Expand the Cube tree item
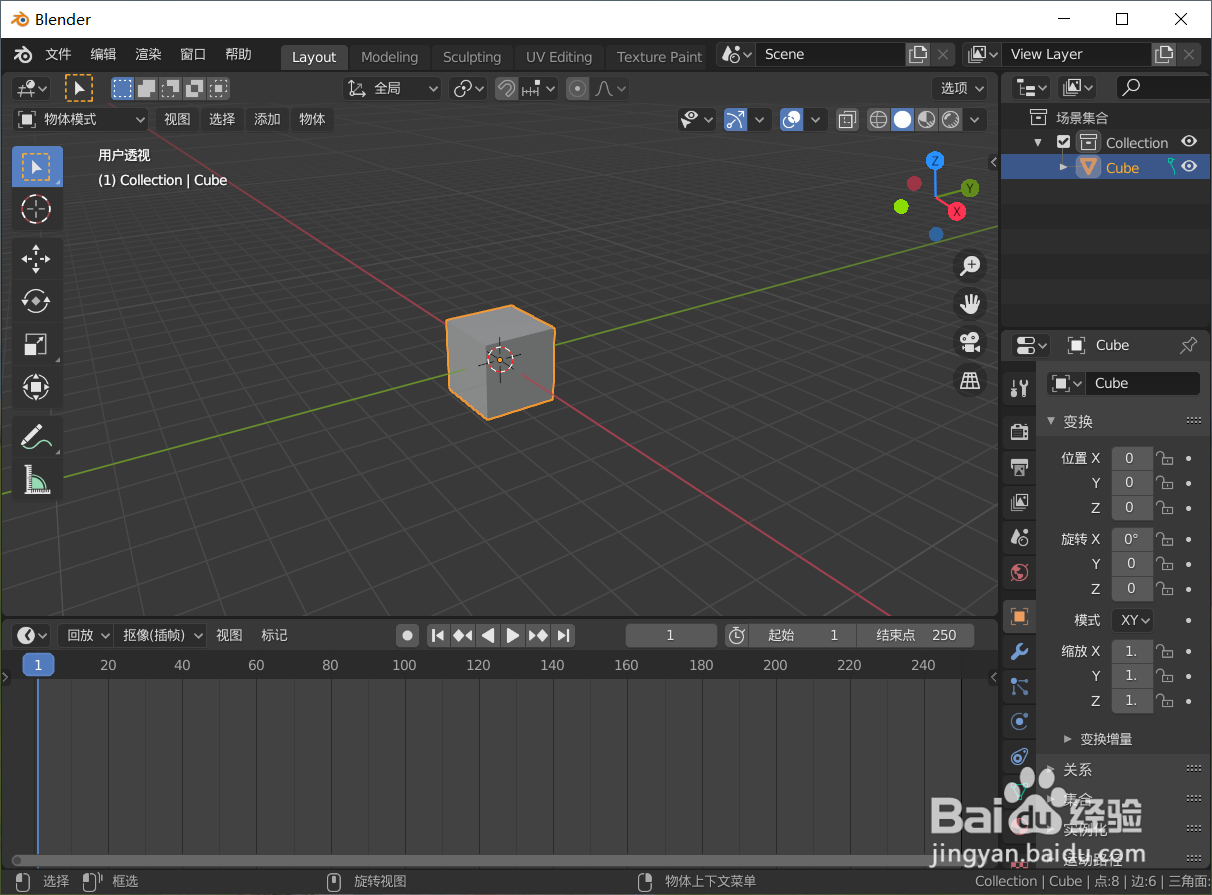 click(1064, 167)
